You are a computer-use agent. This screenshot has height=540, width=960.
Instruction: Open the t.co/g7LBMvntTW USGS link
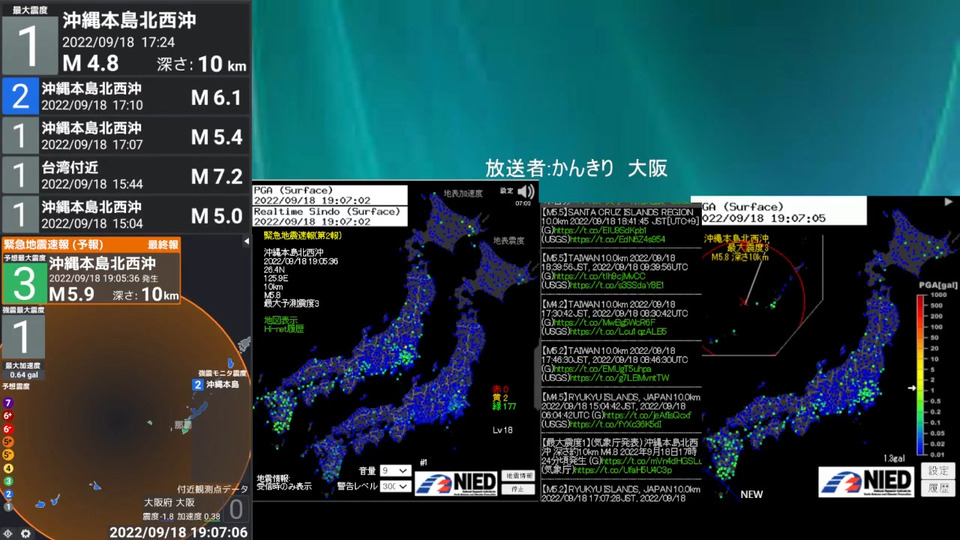click(x=619, y=378)
